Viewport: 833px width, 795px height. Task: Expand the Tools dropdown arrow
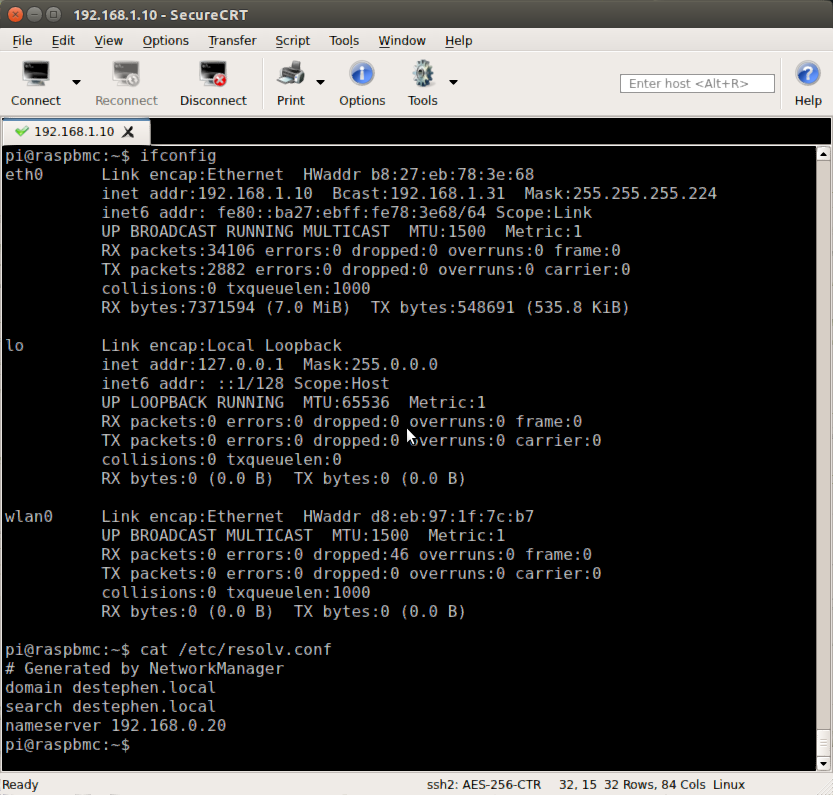[x=453, y=82]
